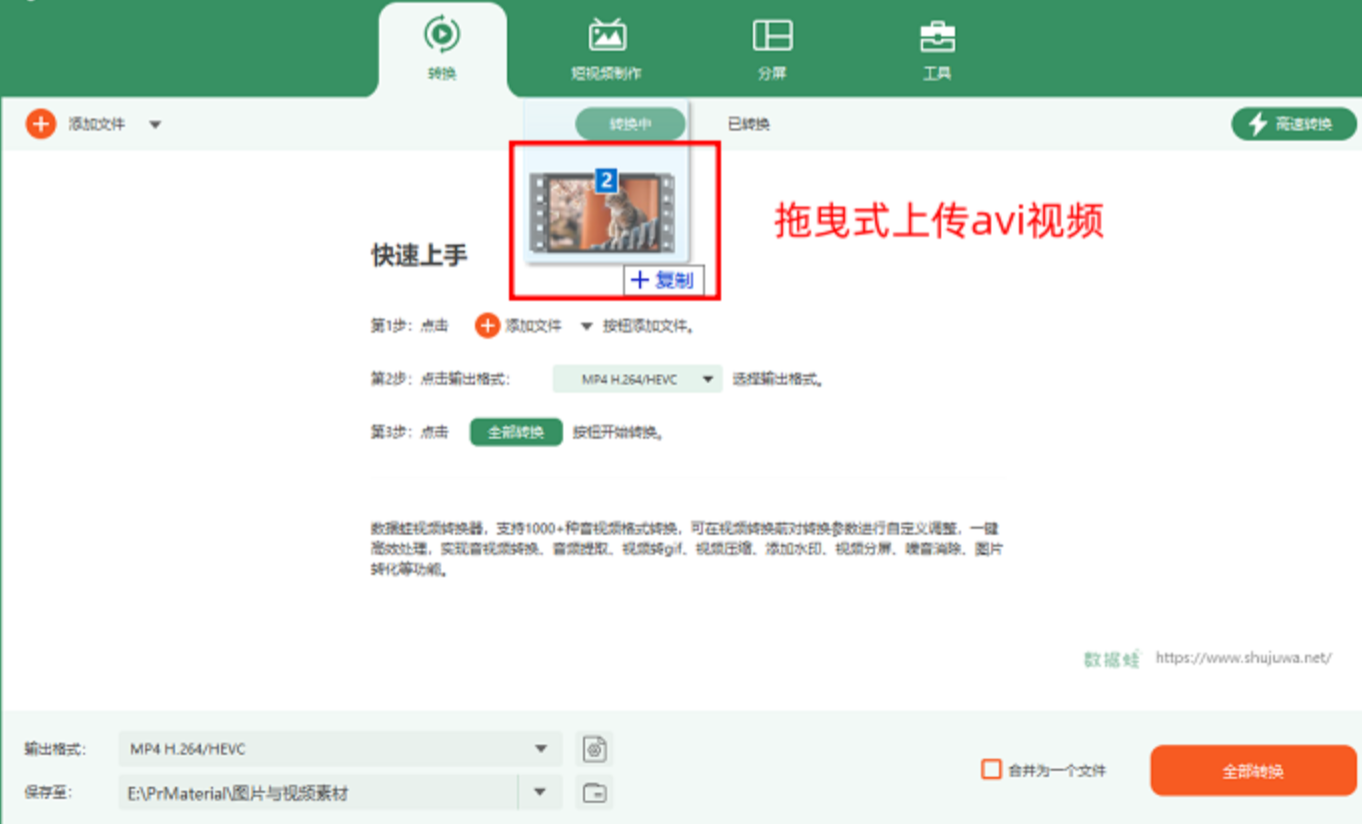Image resolution: width=1362 pixels, height=824 pixels.
Task: Open the 工具 toolbox tab
Action: pyautogui.click(x=937, y=48)
